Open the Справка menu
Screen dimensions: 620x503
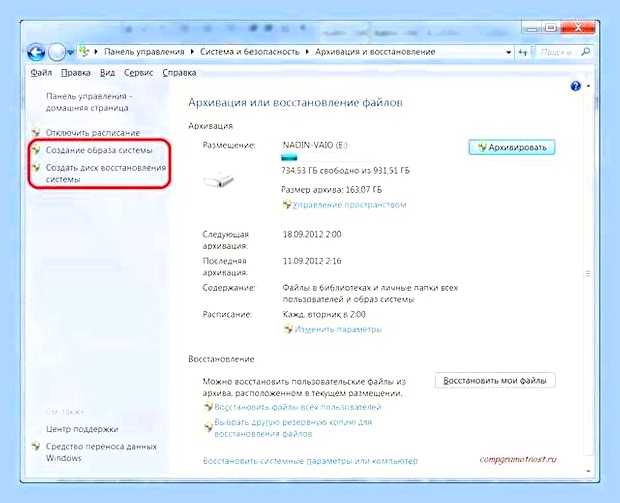point(179,73)
